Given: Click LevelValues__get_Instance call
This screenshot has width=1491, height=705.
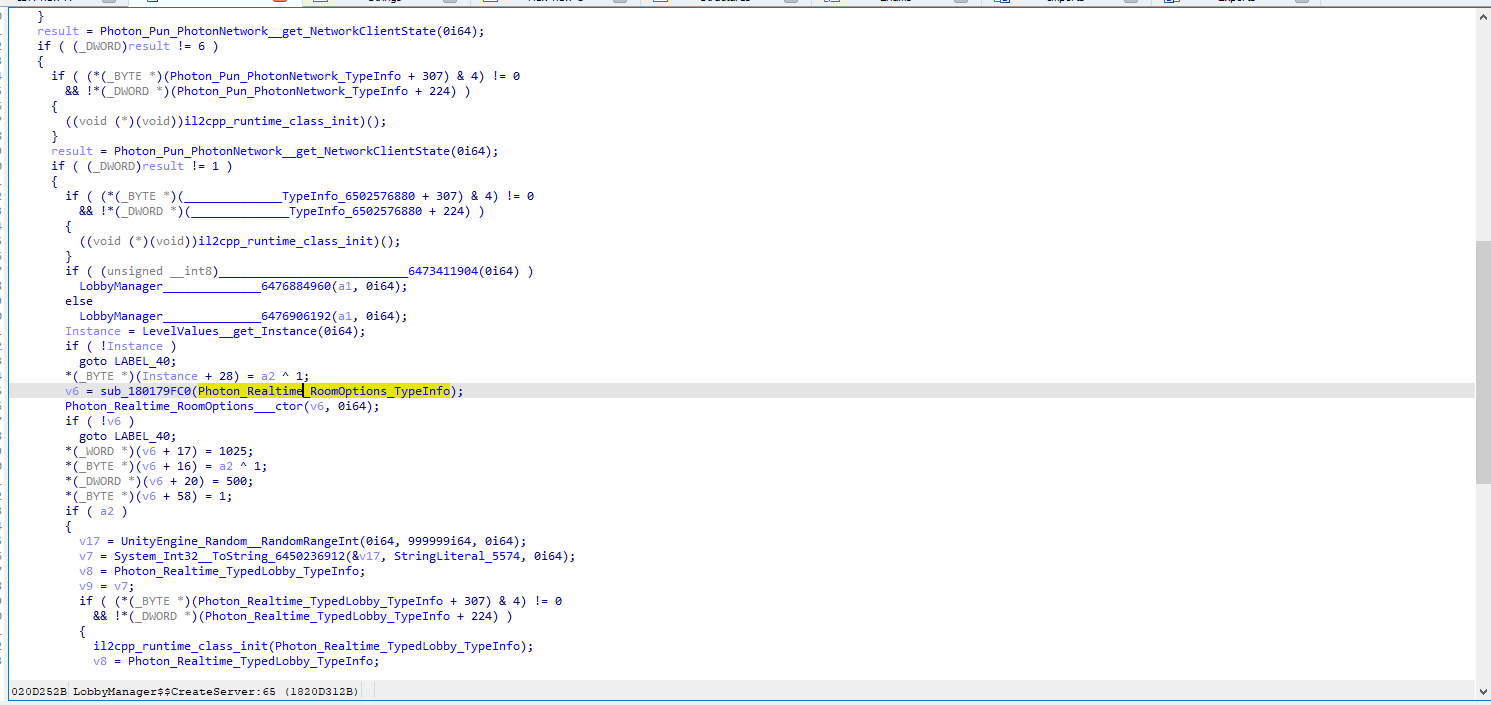Looking at the screenshot, I should point(229,331).
